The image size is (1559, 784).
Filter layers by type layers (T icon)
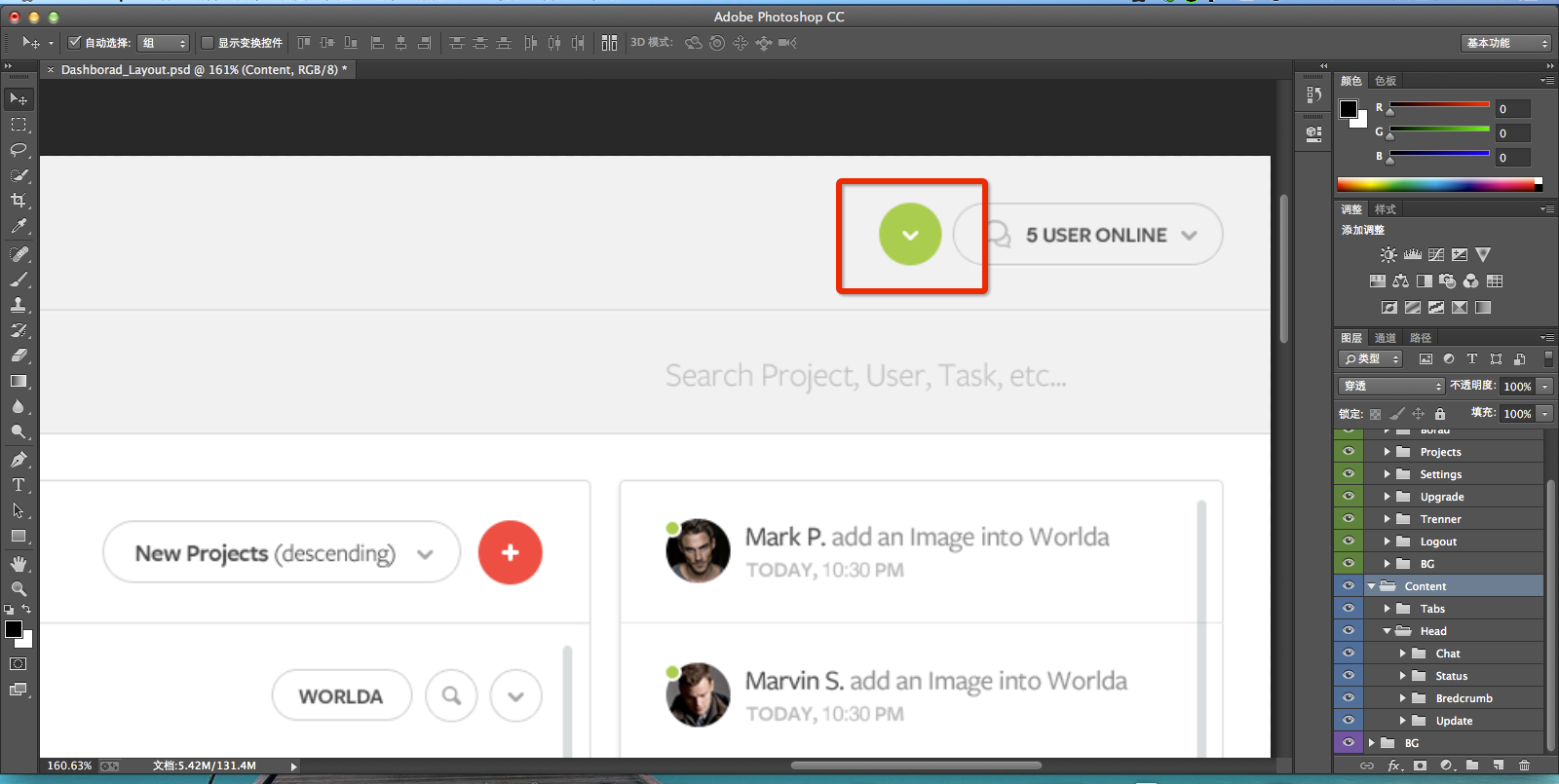[x=1472, y=359]
